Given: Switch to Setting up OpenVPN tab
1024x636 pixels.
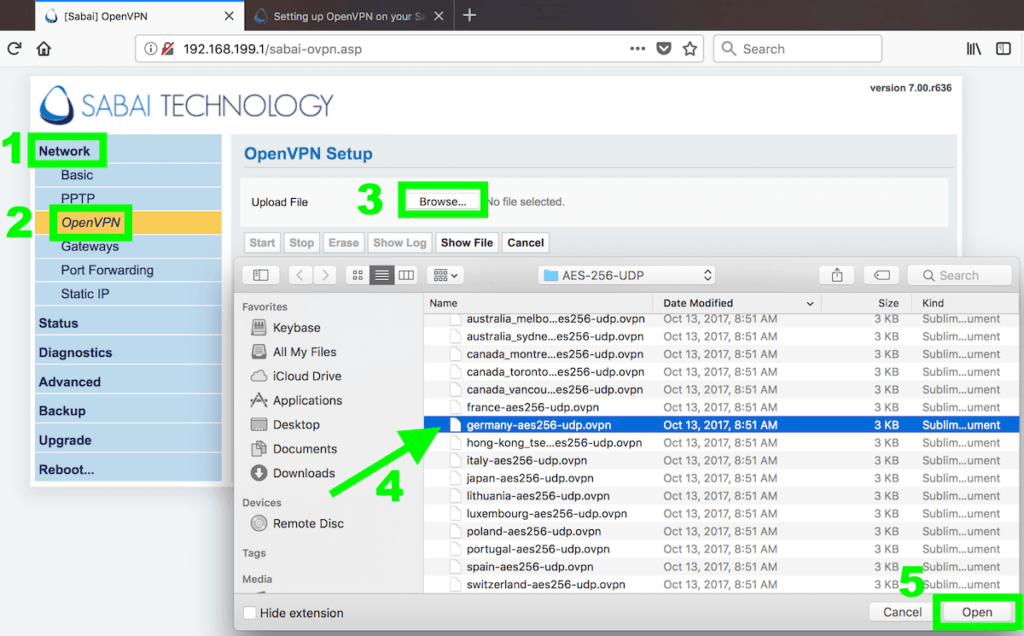Looking at the screenshot, I should click(349, 16).
